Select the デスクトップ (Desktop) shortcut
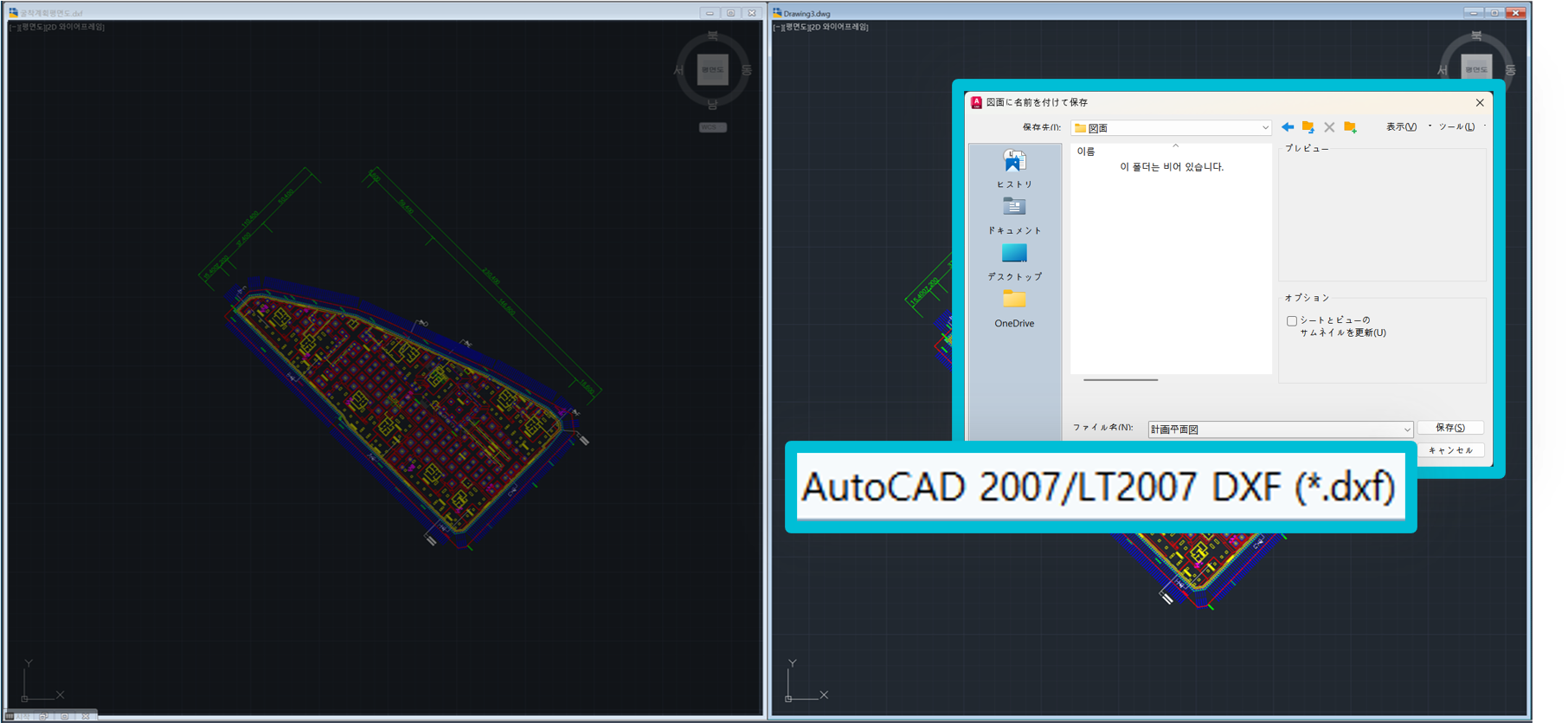 [1014, 261]
